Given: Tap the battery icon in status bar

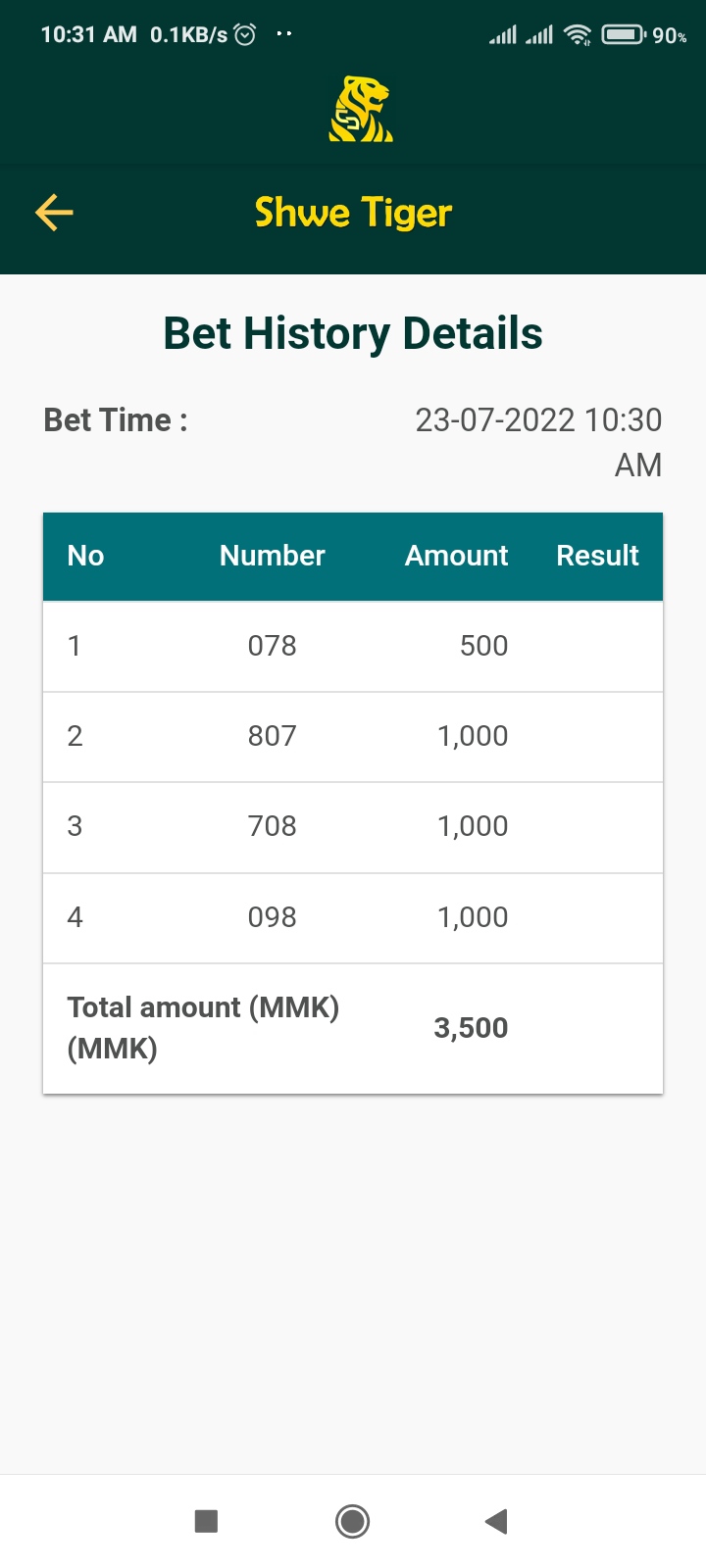Looking at the screenshot, I should click(x=623, y=35).
